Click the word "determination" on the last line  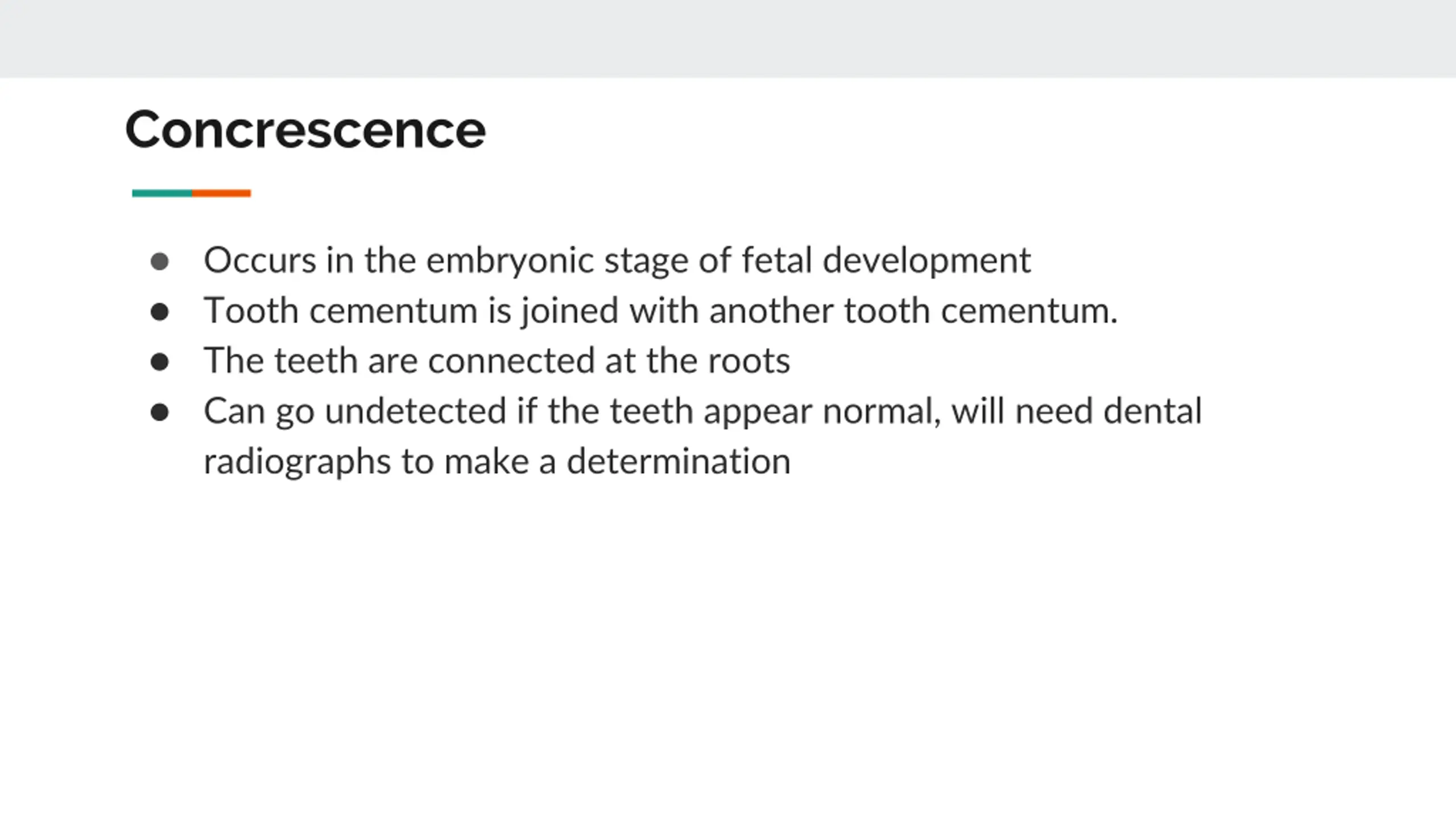[679, 461]
